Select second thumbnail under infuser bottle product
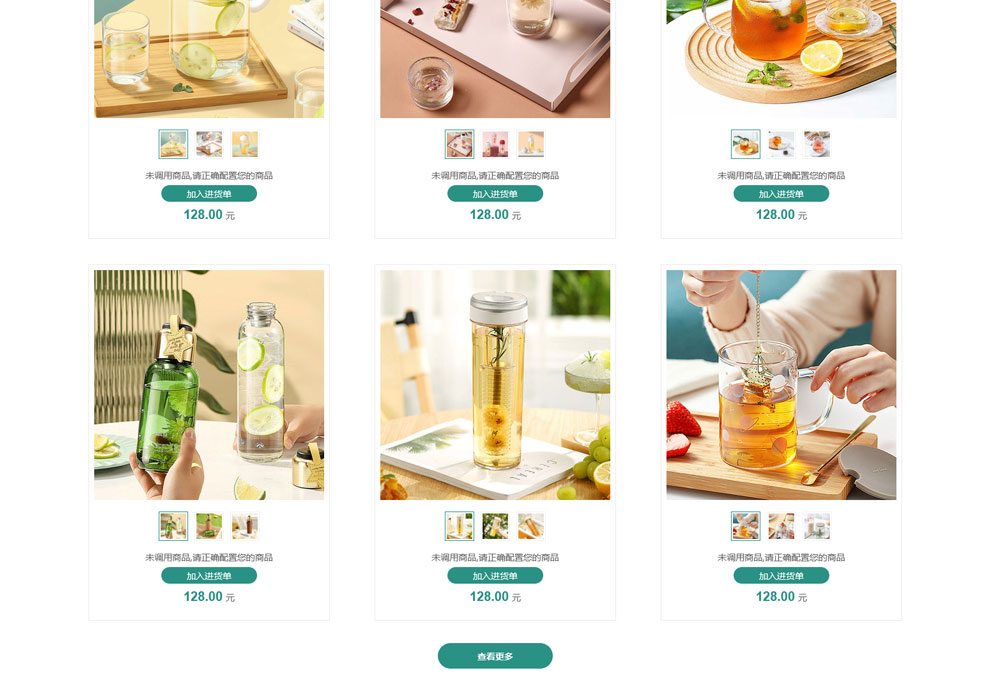This screenshot has width=990, height=680. tap(495, 526)
